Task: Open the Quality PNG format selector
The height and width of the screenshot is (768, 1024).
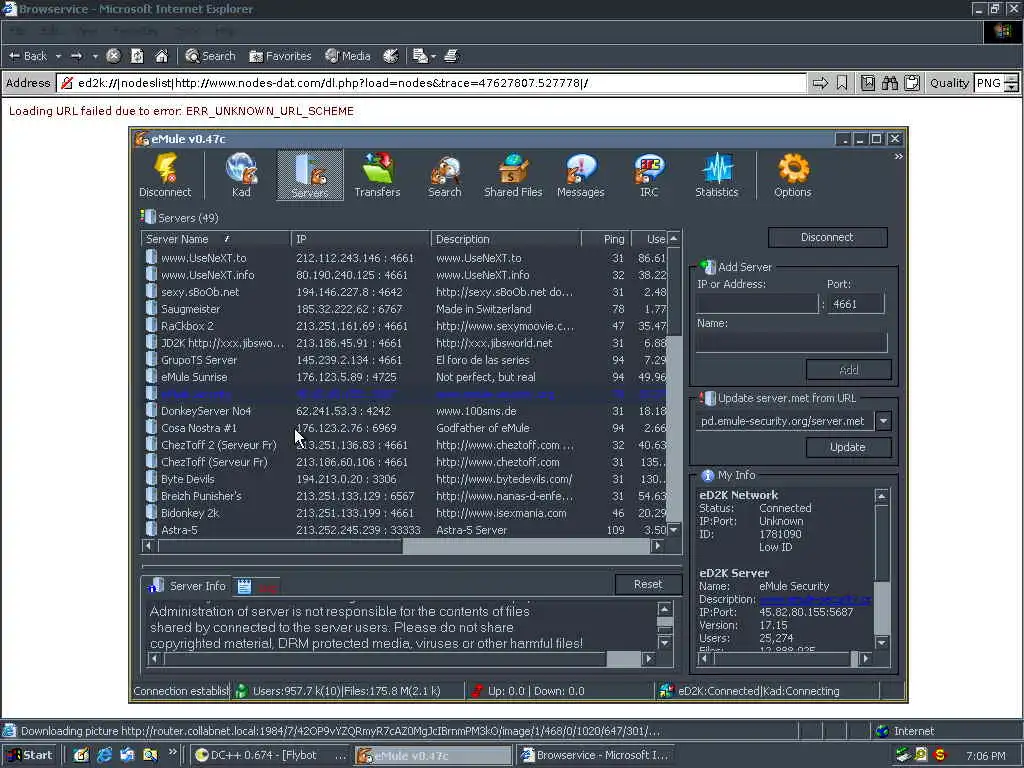Action: [x=996, y=83]
